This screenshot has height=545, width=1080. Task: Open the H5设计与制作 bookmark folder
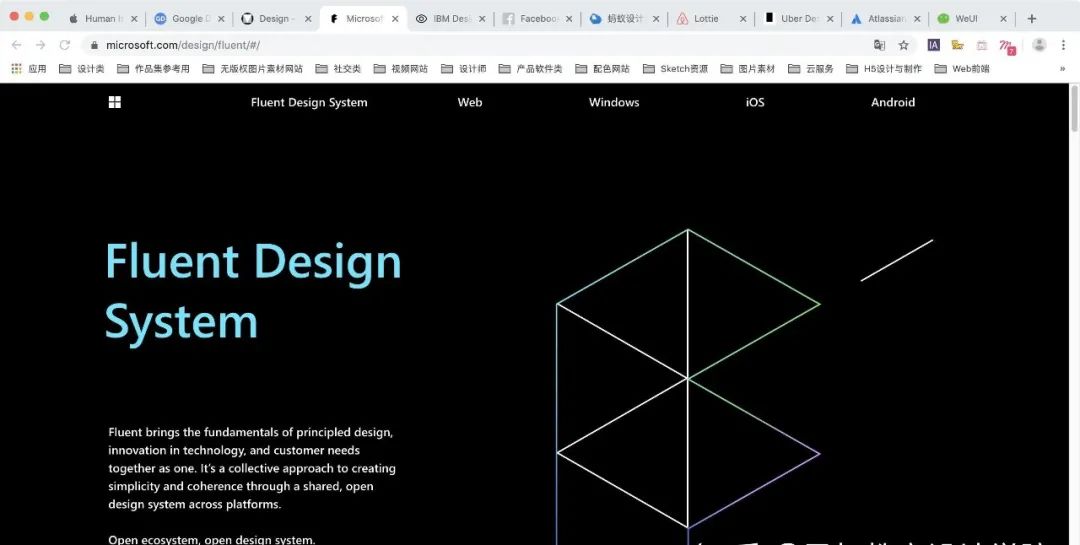(x=884, y=69)
